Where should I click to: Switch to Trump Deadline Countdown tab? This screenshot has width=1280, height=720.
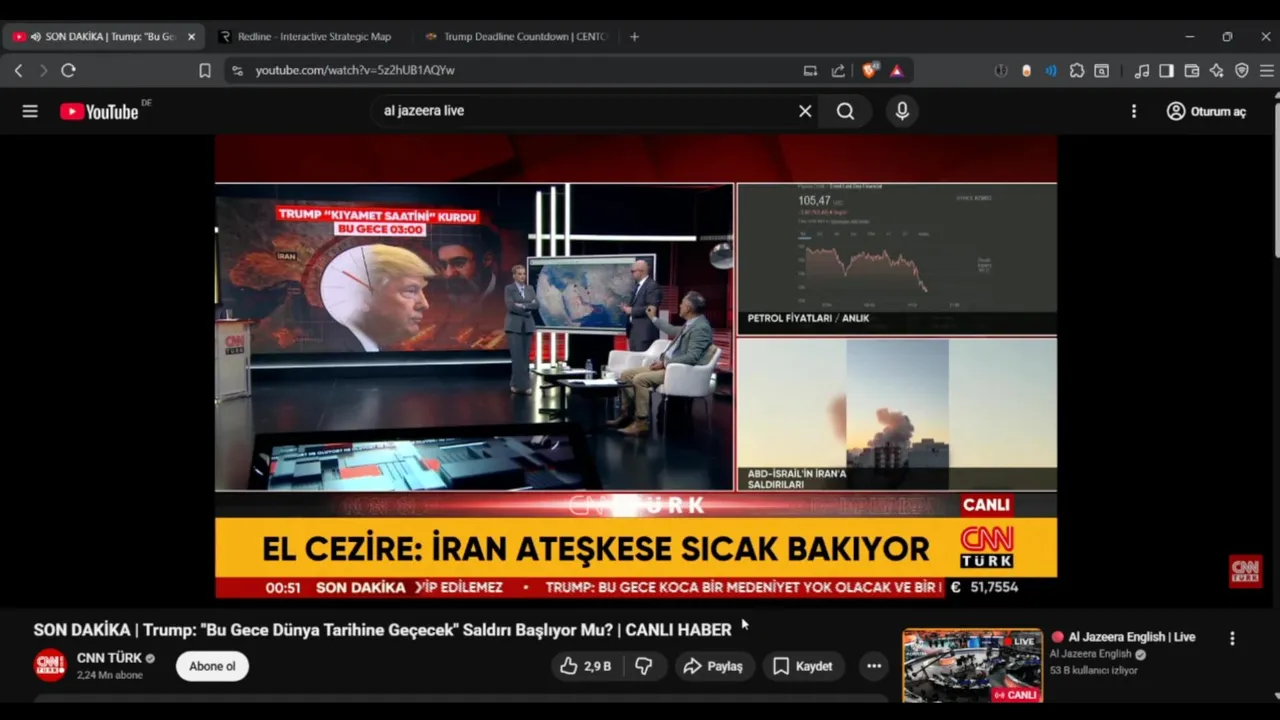point(515,36)
